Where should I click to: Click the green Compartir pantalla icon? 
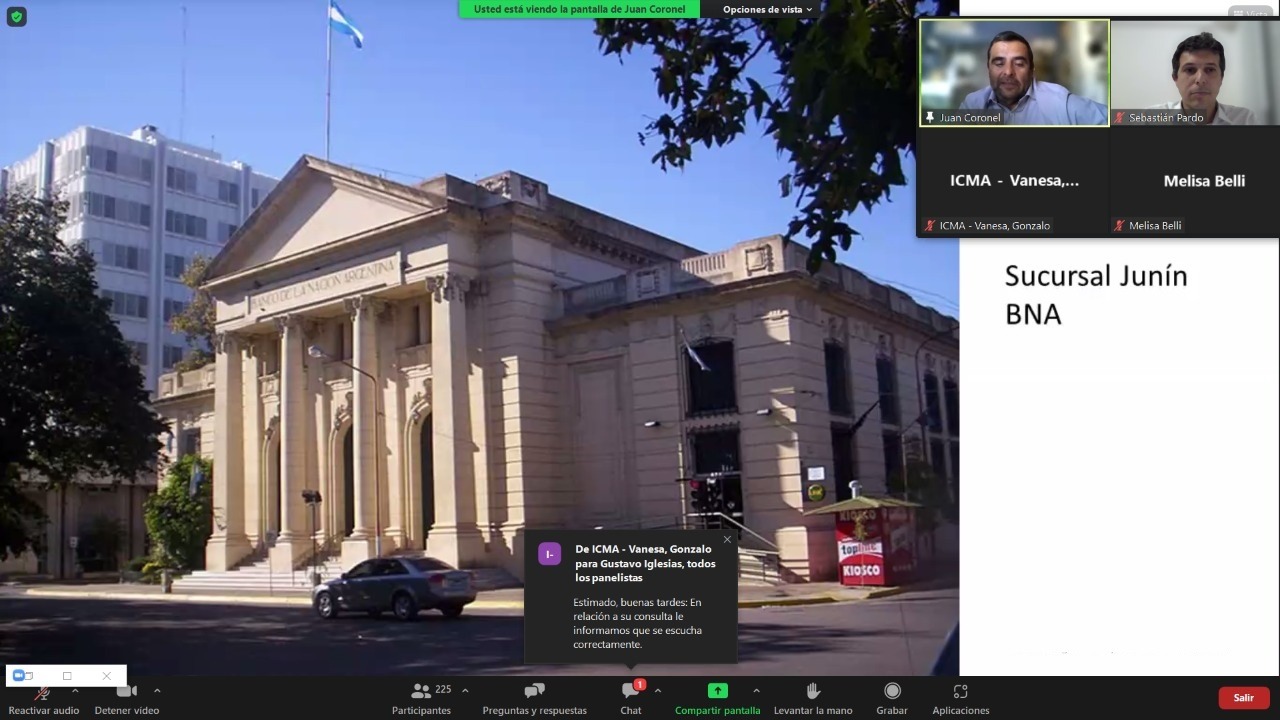point(717,691)
